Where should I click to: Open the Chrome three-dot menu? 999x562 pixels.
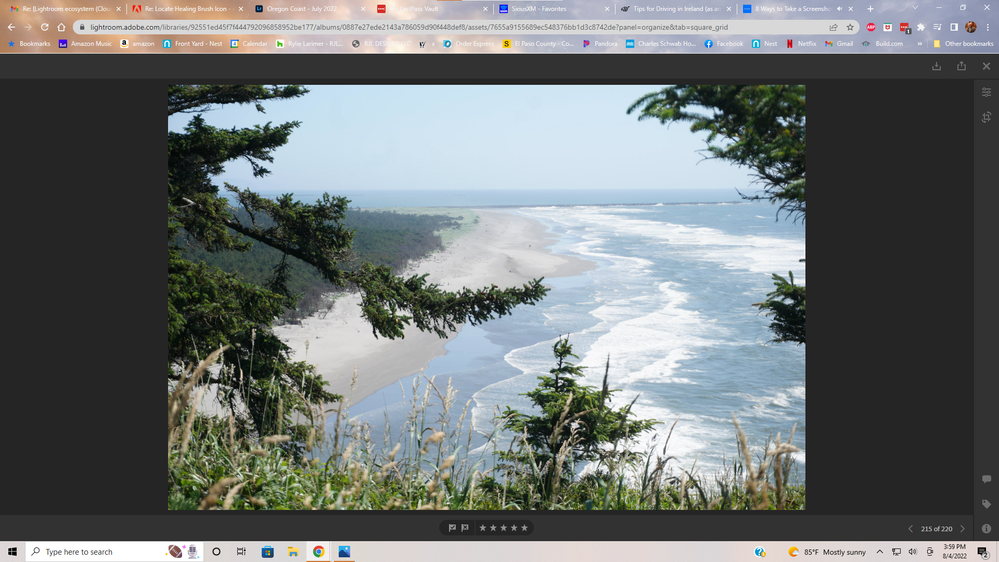[x=987, y=27]
